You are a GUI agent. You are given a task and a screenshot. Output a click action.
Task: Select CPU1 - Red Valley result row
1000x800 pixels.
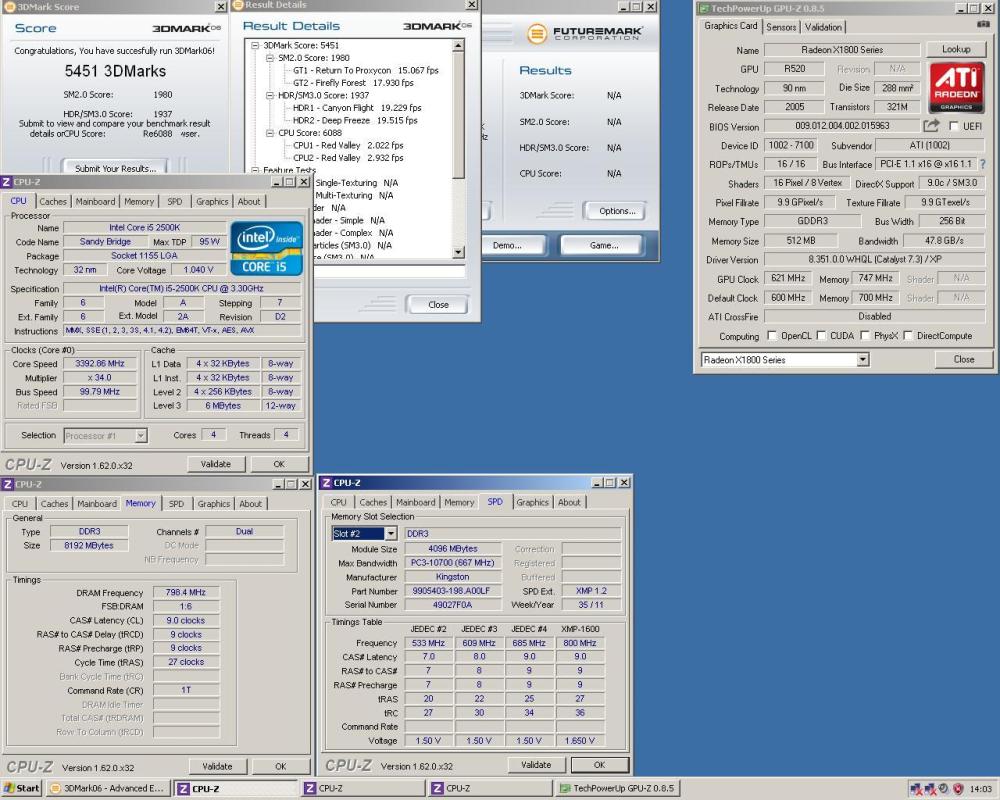tap(348, 145)
